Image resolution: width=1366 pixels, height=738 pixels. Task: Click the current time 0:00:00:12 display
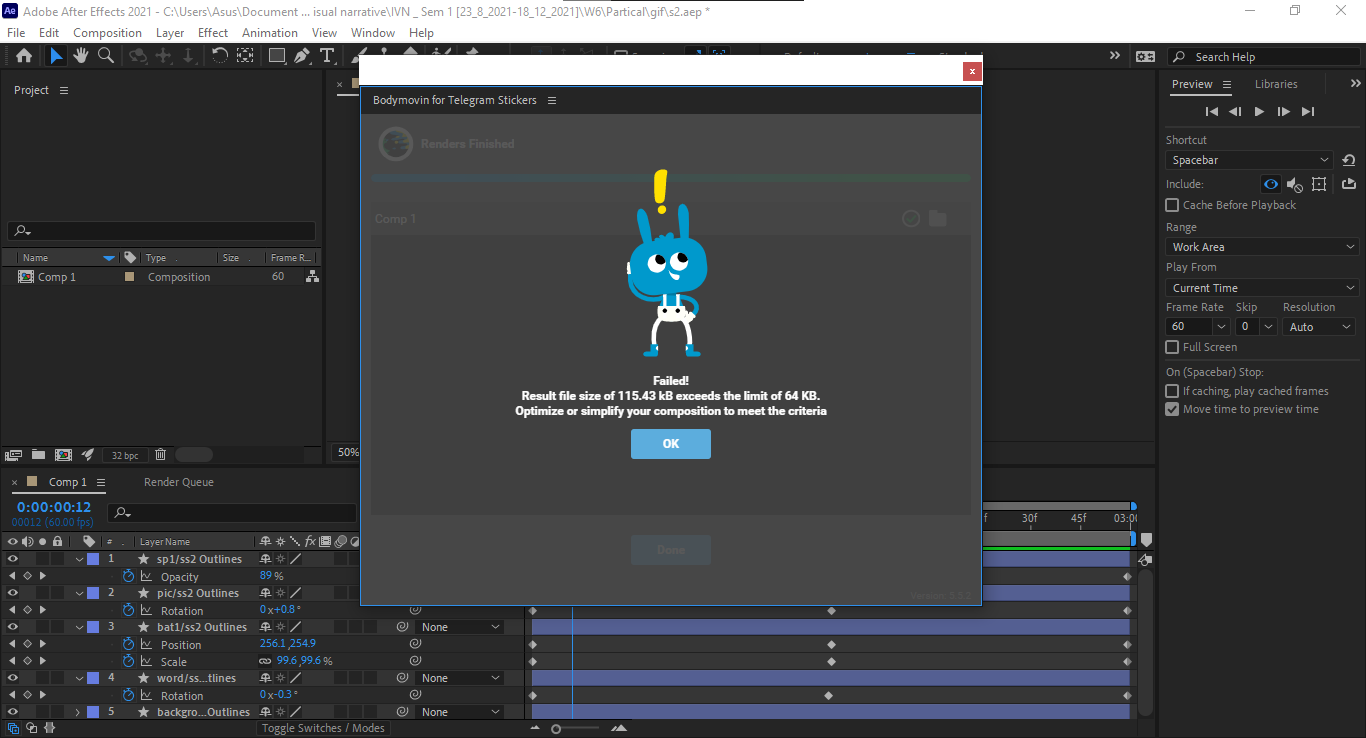click(x=54, y=507)
